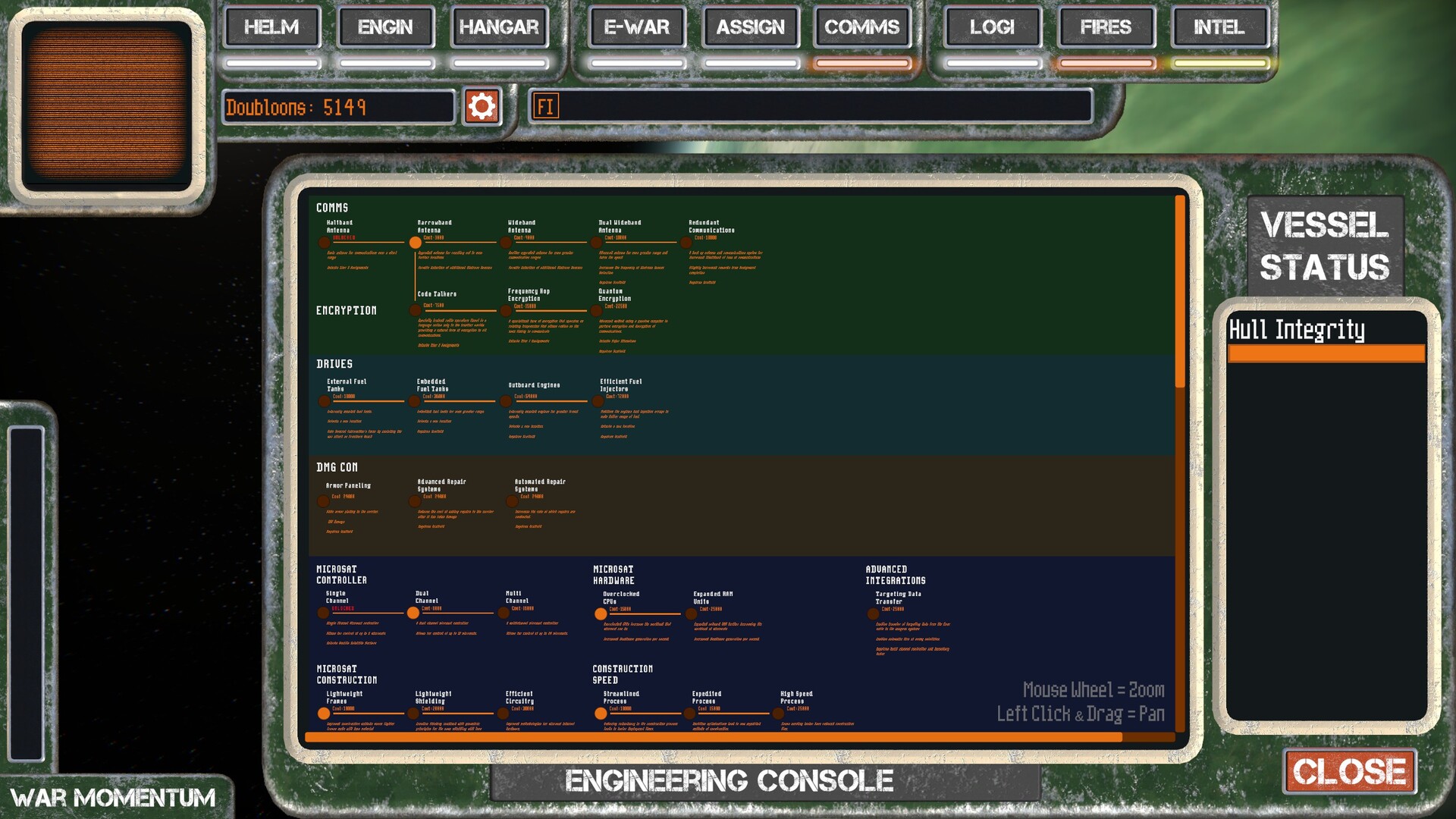Image resolution: width=1456 pixels, height=819 pixels.
Task: Click the Code Talkers encryption node
Action: coord(416,310)
